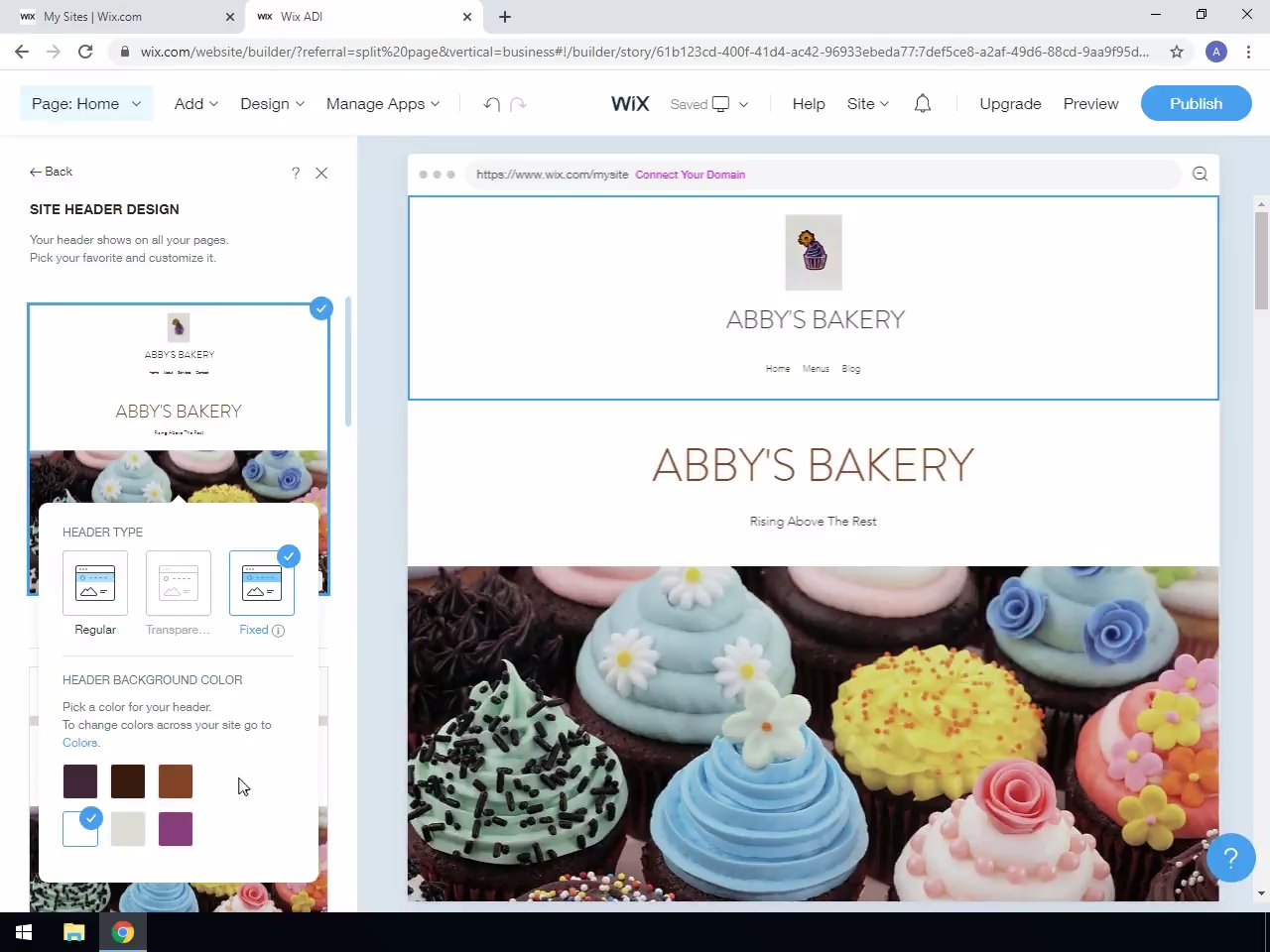Click the Saved status text
Viewport: 1270px width, 952px height.
[689, 104]
